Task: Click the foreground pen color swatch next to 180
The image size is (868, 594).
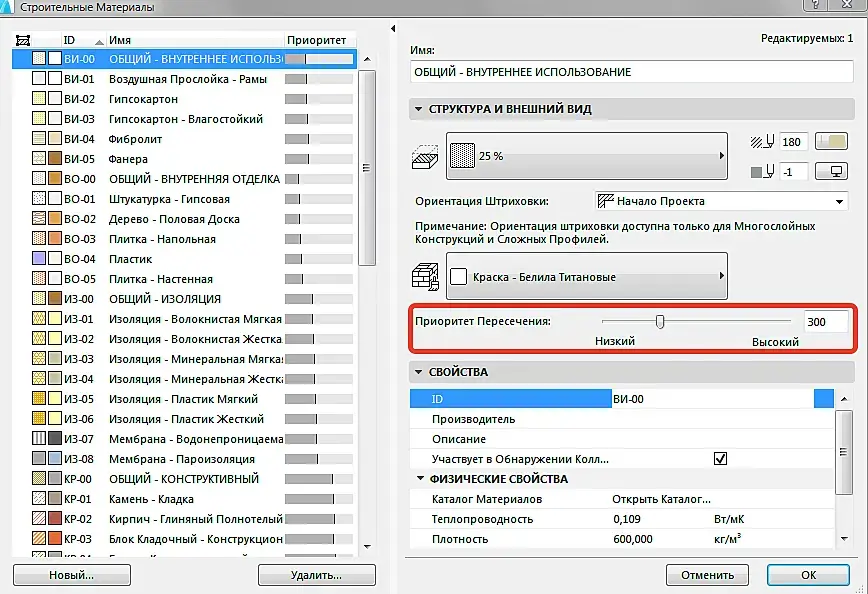Action: [832, 142]
